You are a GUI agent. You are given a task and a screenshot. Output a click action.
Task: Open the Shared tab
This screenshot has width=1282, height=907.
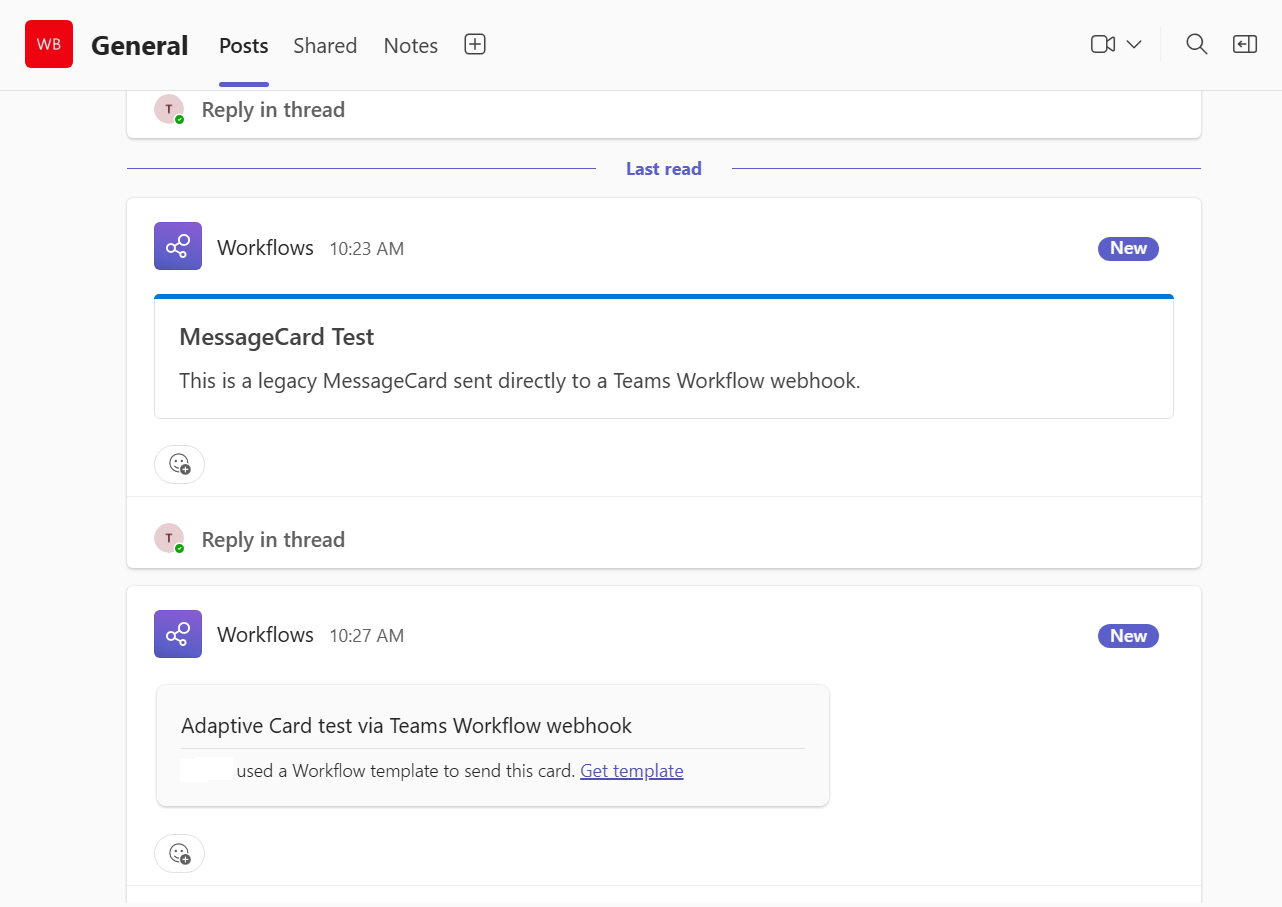point(325,46)
